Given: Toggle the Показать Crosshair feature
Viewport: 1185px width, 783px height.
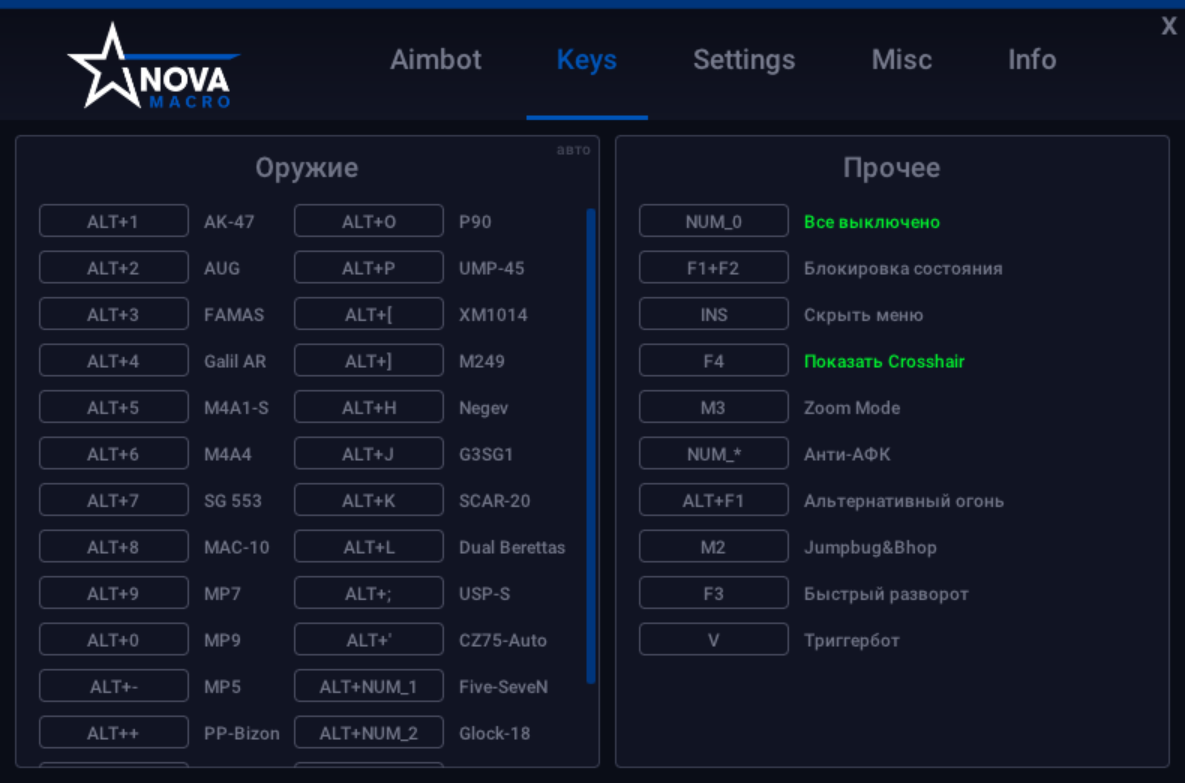Looking at the screenshot, I should point(713,360).
